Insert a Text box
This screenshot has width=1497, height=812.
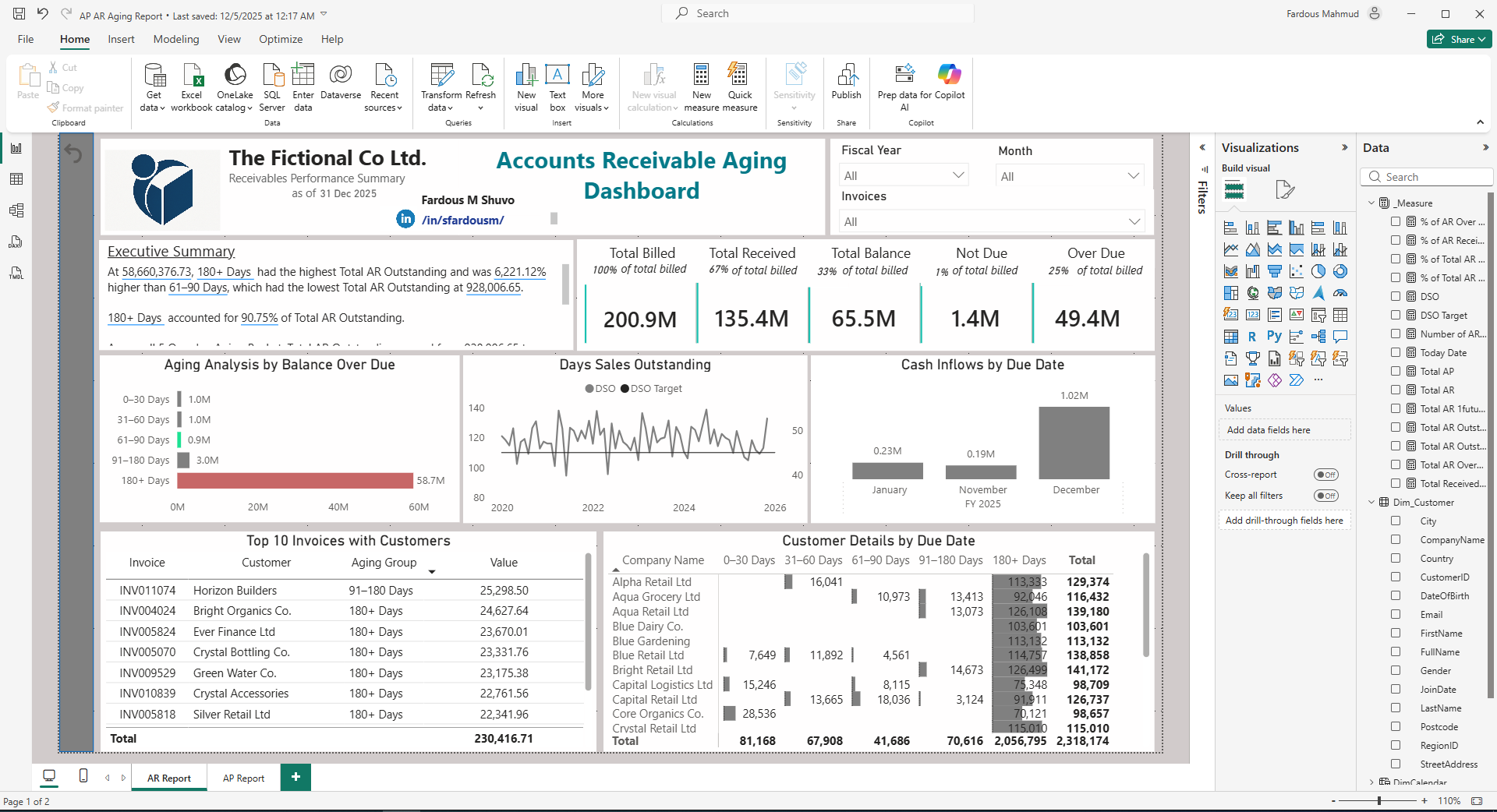(x=557, y=87)
